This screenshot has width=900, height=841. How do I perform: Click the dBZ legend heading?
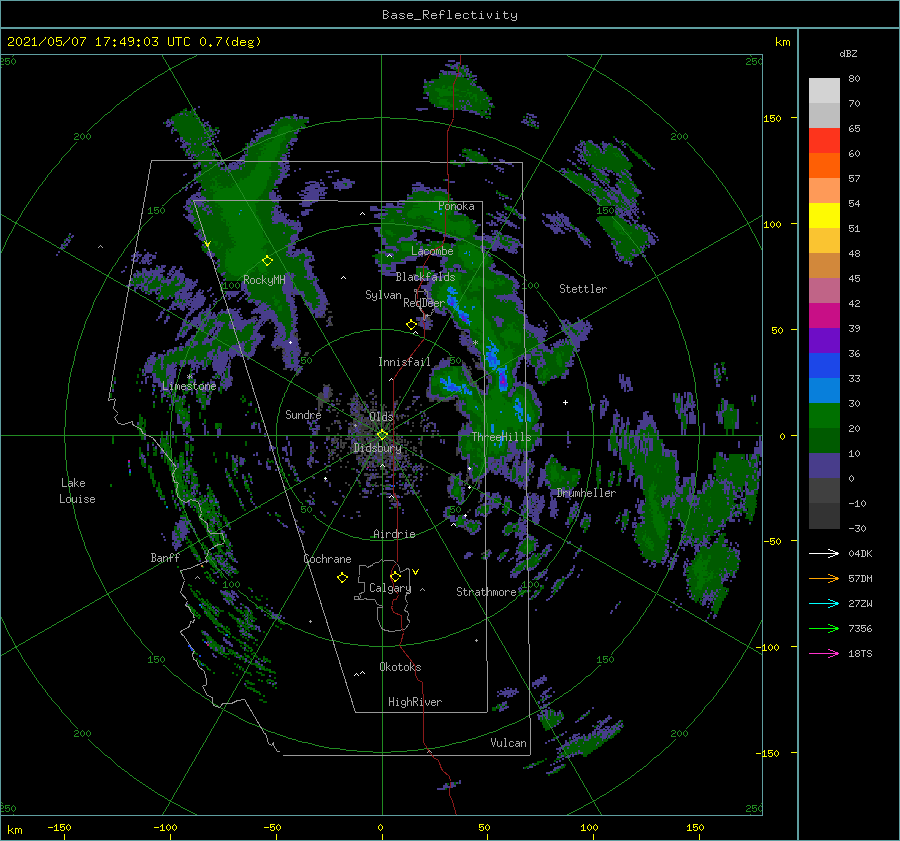click(848, 53)
